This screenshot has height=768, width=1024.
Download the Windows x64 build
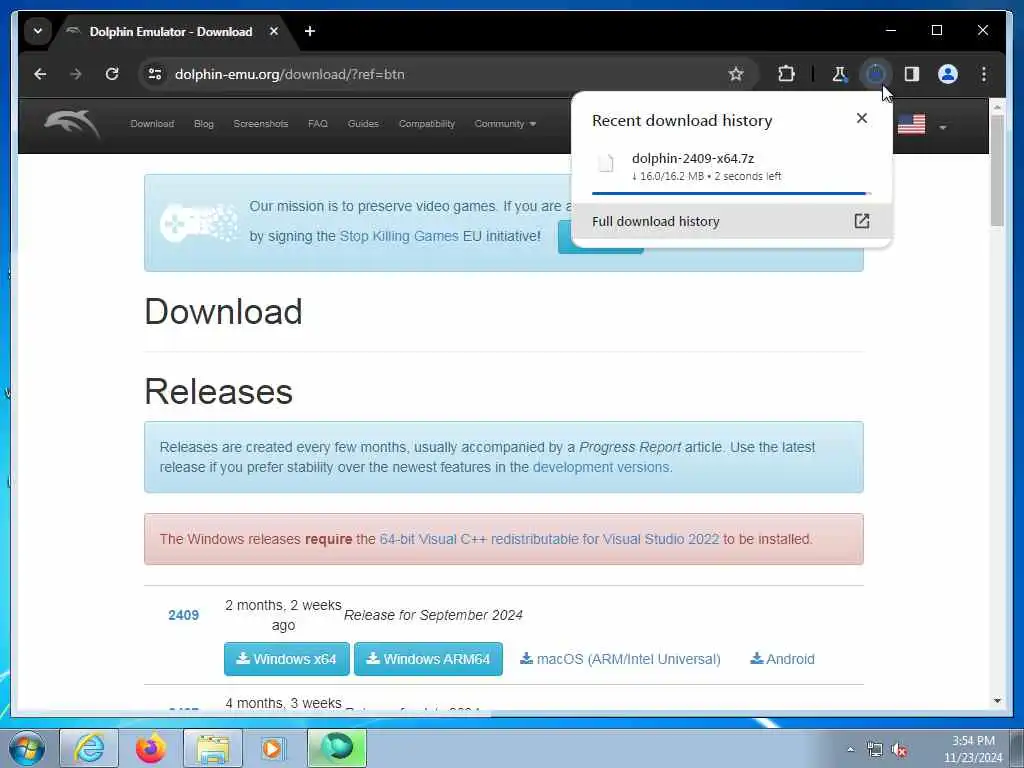point(287,659)
